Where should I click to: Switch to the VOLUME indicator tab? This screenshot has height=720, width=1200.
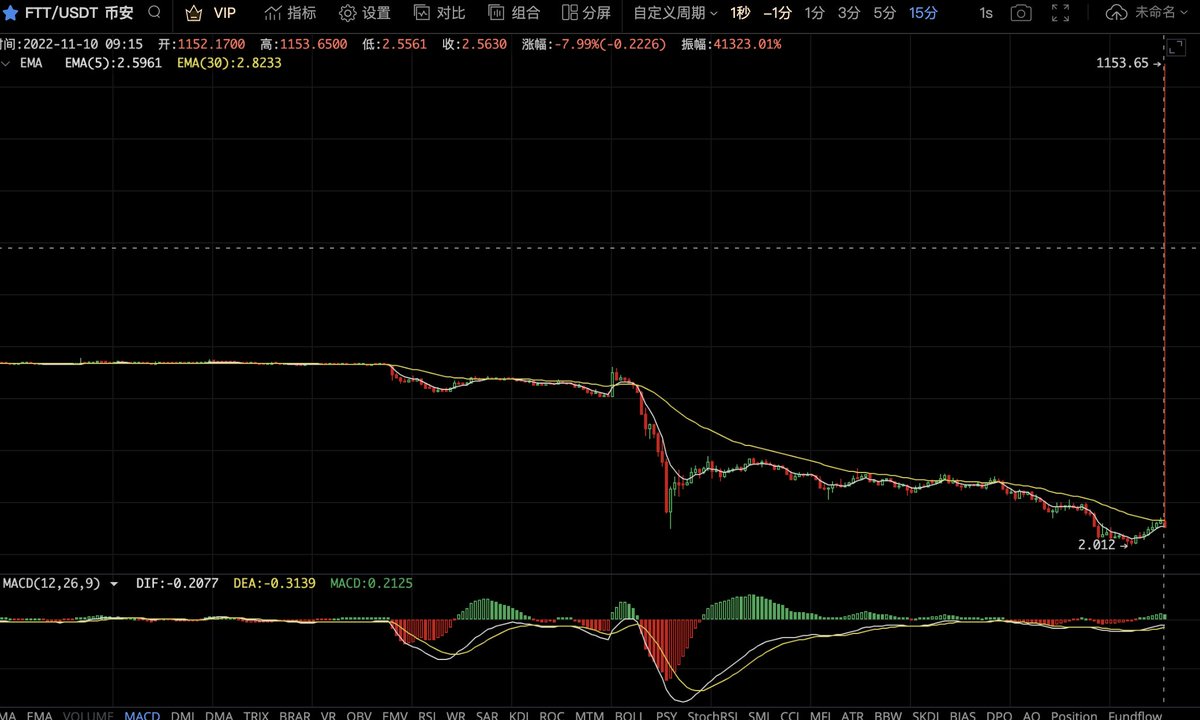click(x=88, y=716)
